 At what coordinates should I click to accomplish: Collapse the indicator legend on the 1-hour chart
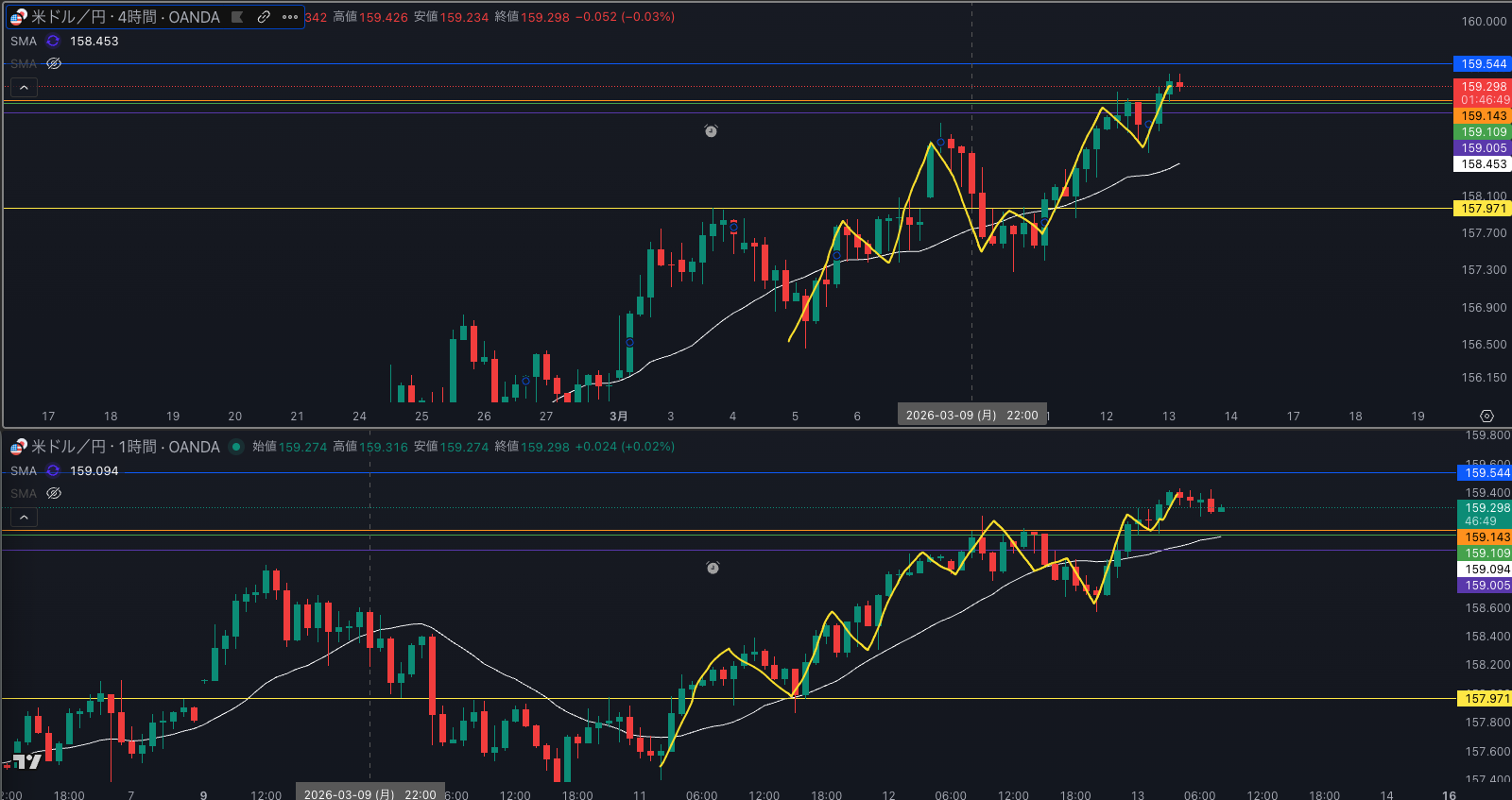tap(24, 518)
